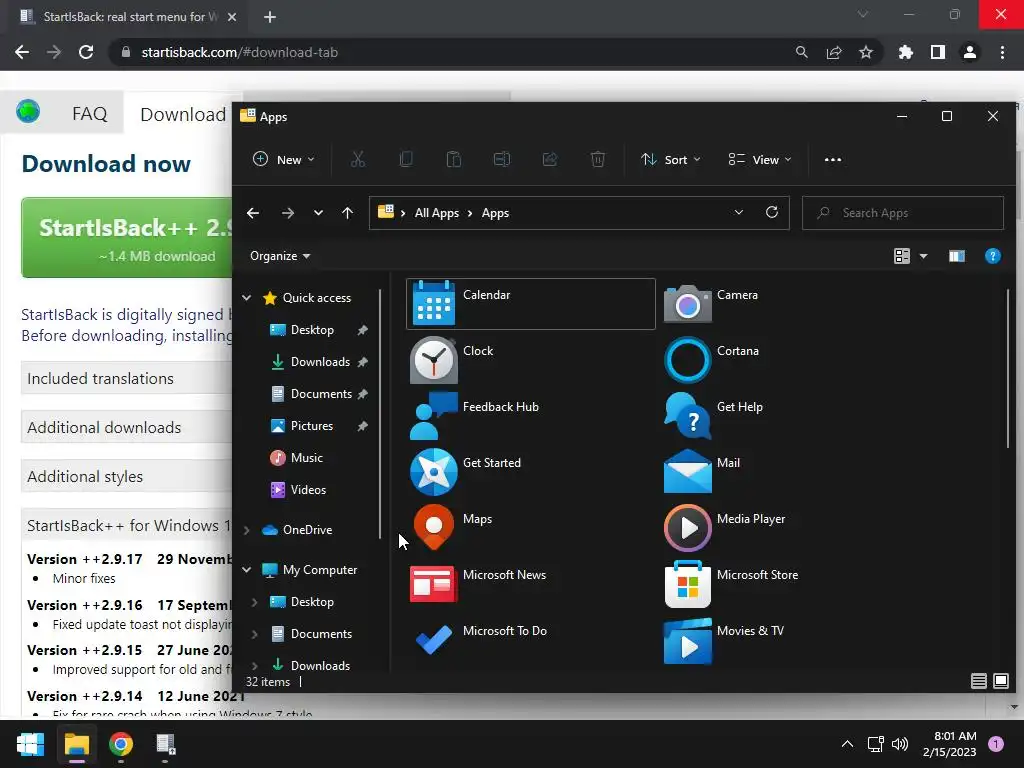Click the Rename toolbar icon

click(502, 159)
